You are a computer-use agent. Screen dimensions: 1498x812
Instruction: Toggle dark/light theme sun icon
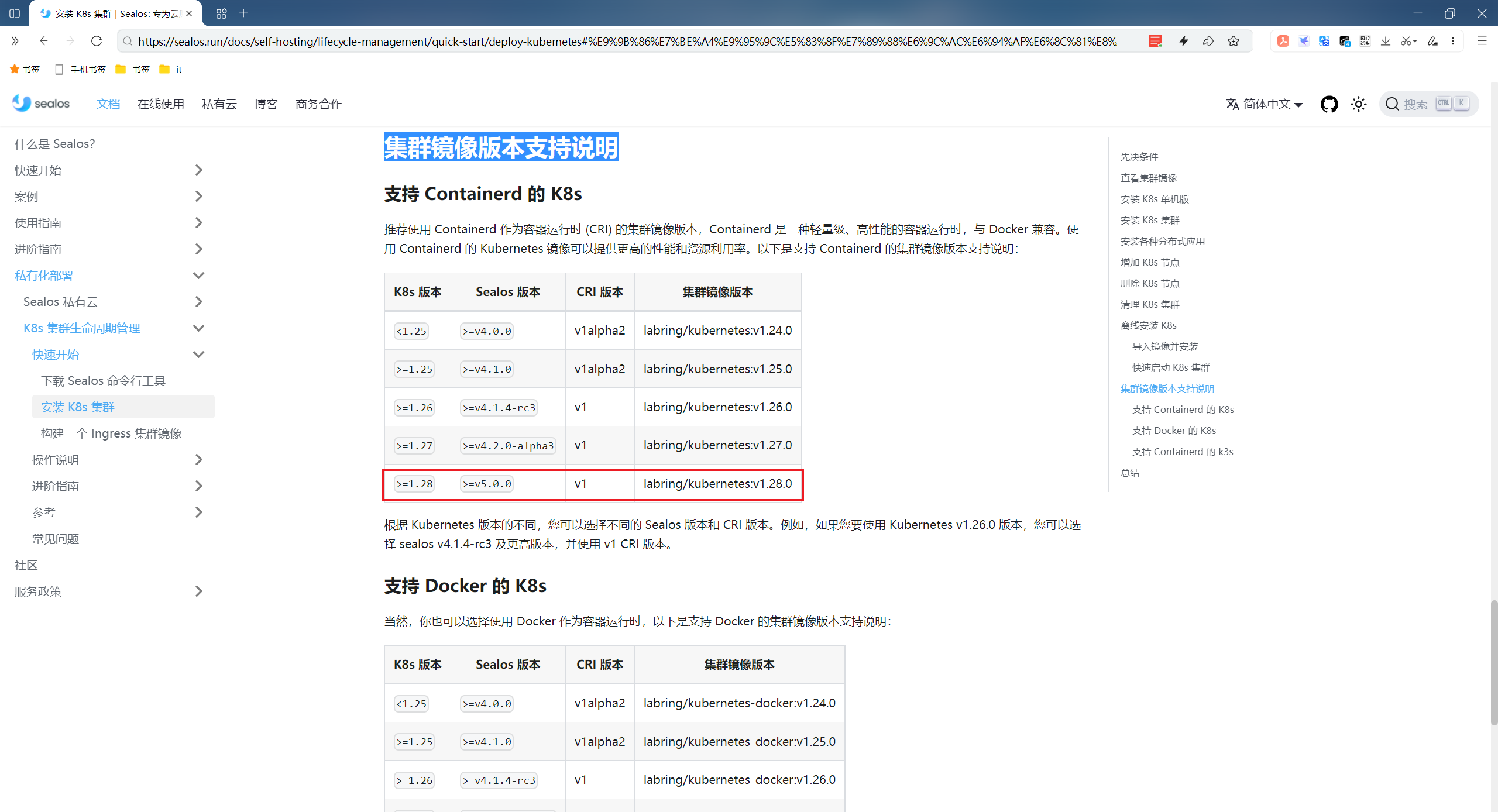(x=1358, y=104)
